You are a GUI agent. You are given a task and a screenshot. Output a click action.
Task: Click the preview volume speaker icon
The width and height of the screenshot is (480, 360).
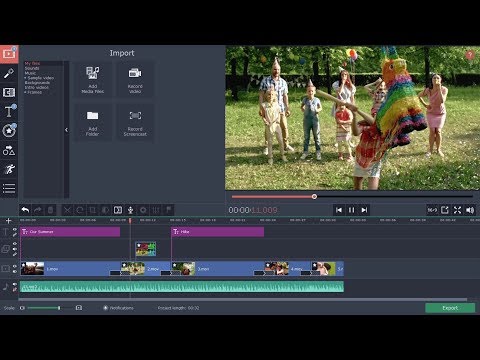tap(470, 210)
